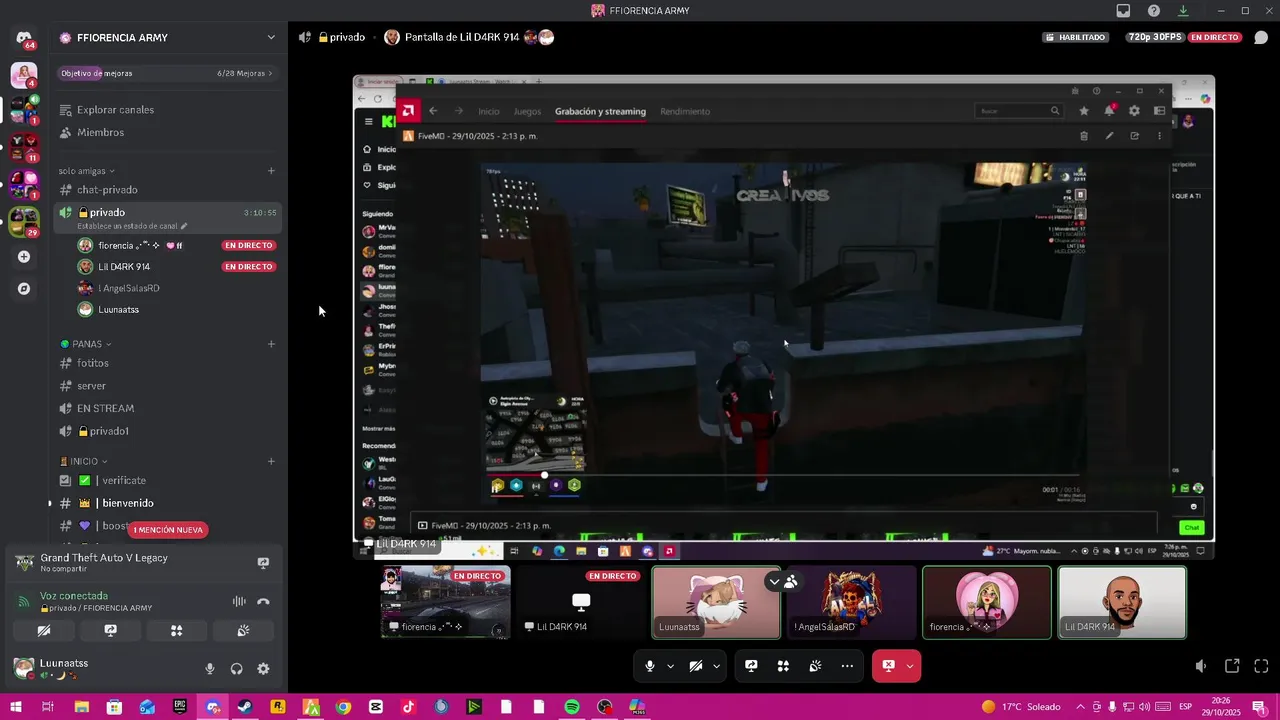1280x720 pixels.
Task: Show hidden system tray icons
Action: click(x=1080, y=707)
